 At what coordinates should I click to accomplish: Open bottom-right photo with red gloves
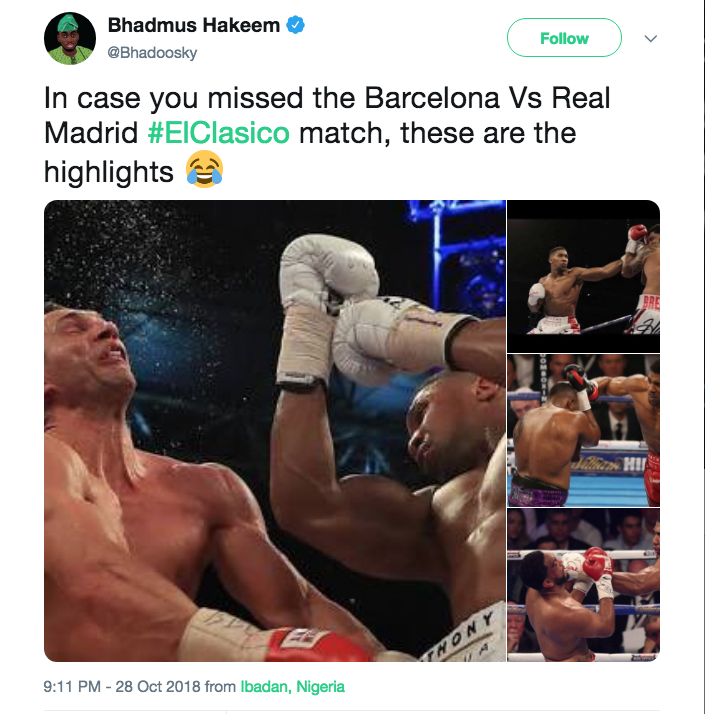[x=583, y=585]
